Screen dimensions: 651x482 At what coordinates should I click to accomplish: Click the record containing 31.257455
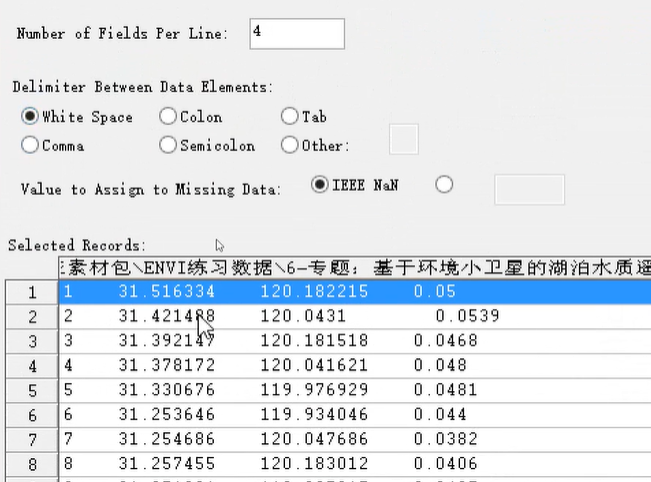(x=355, y=463)
